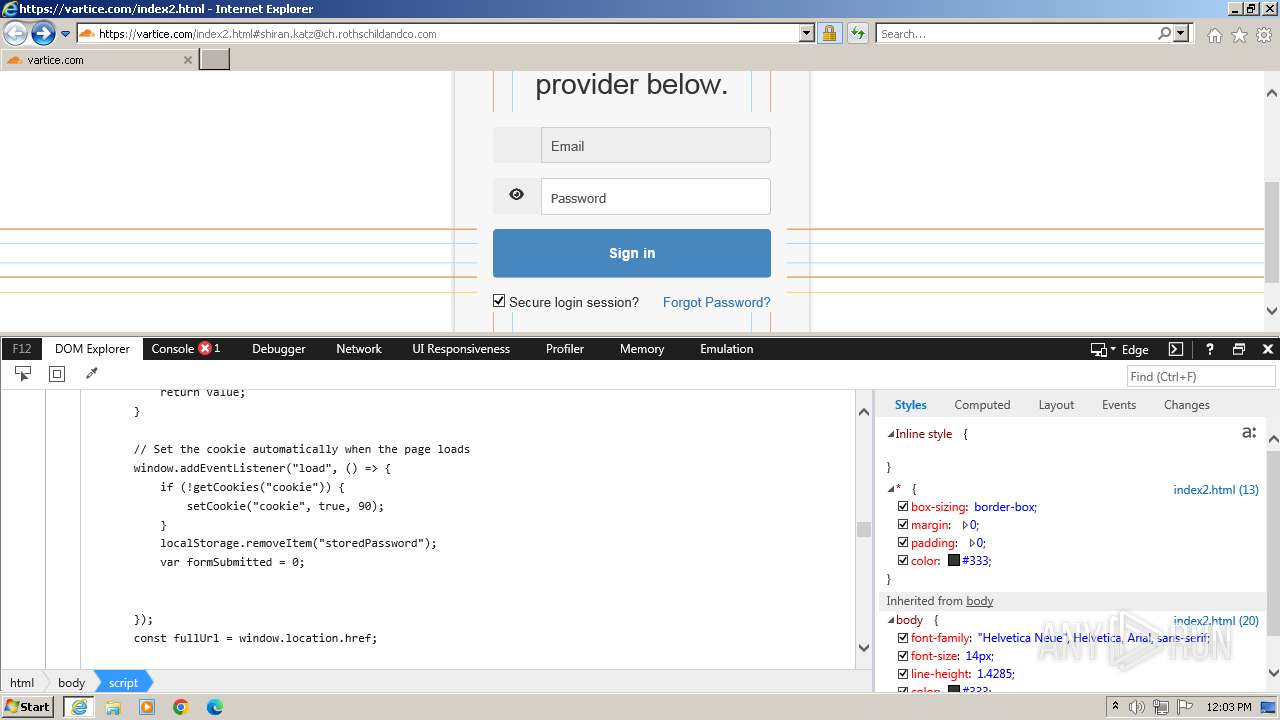Collapse the Inline style rule
Viewport: 1280px width, 720px height.
tap(891, 434)
